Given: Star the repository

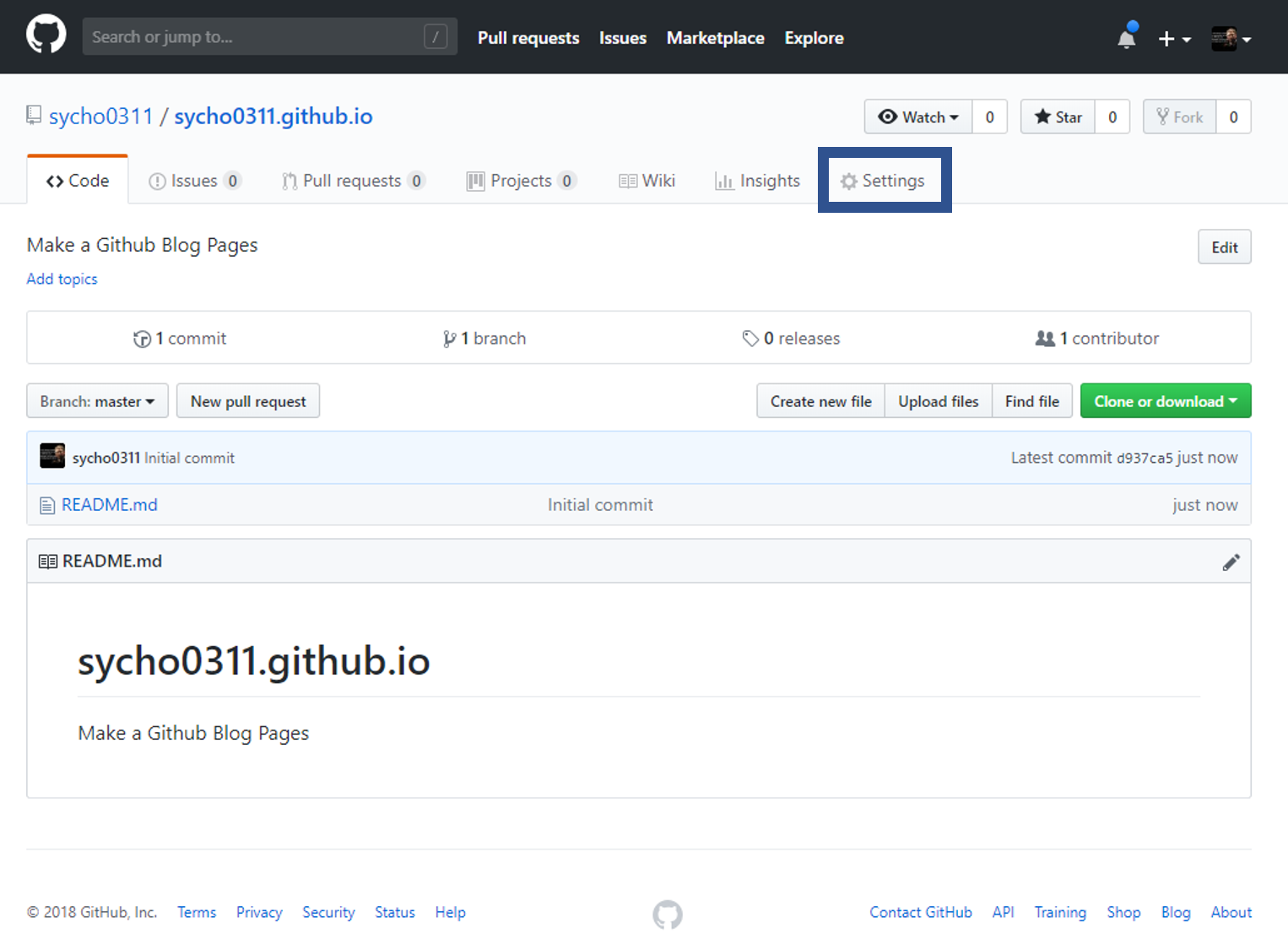Looking at the screenshot, I should click(1058, 117).
